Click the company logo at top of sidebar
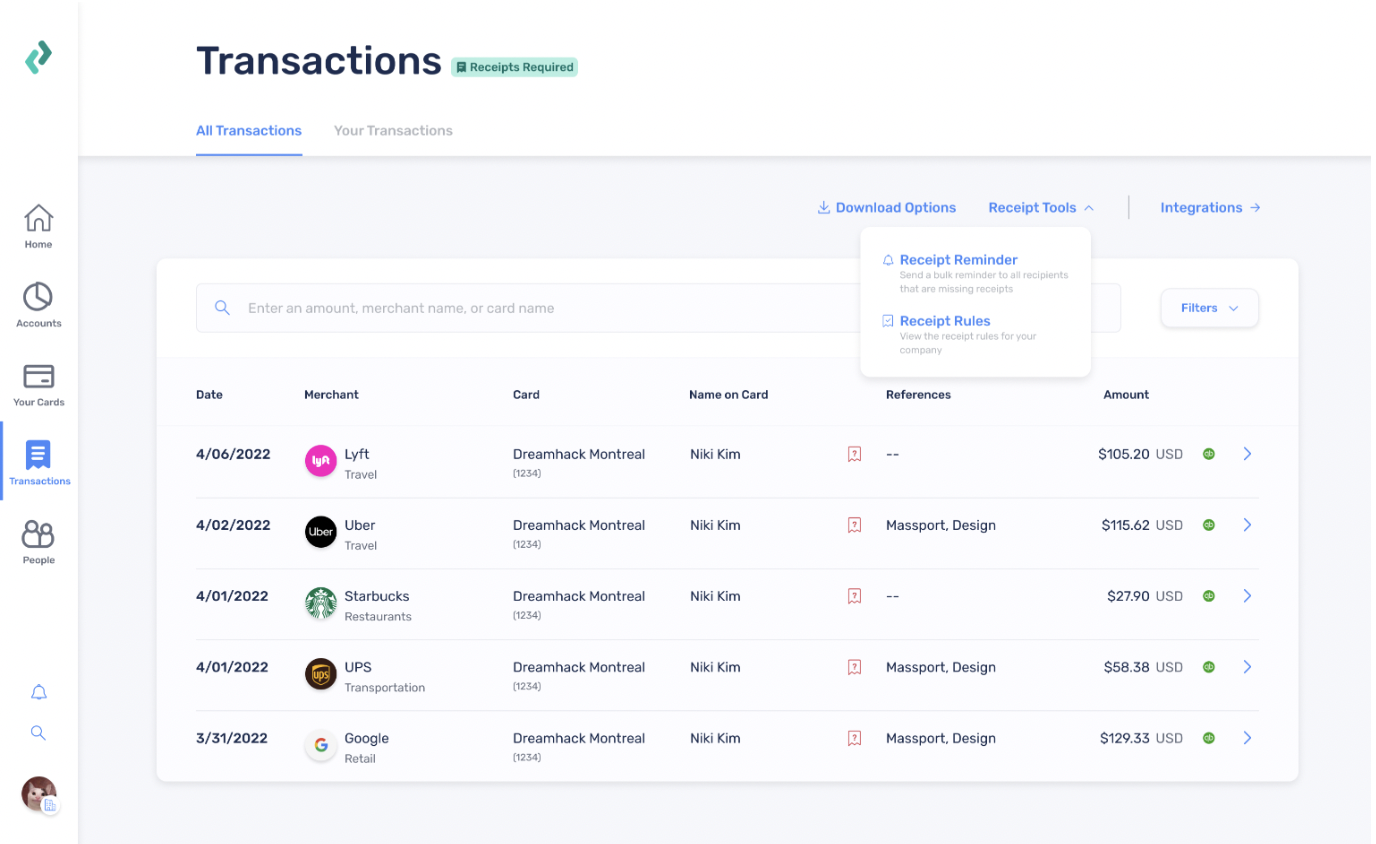This screenshot has height=844, width=1376. [x=38, y=58]
